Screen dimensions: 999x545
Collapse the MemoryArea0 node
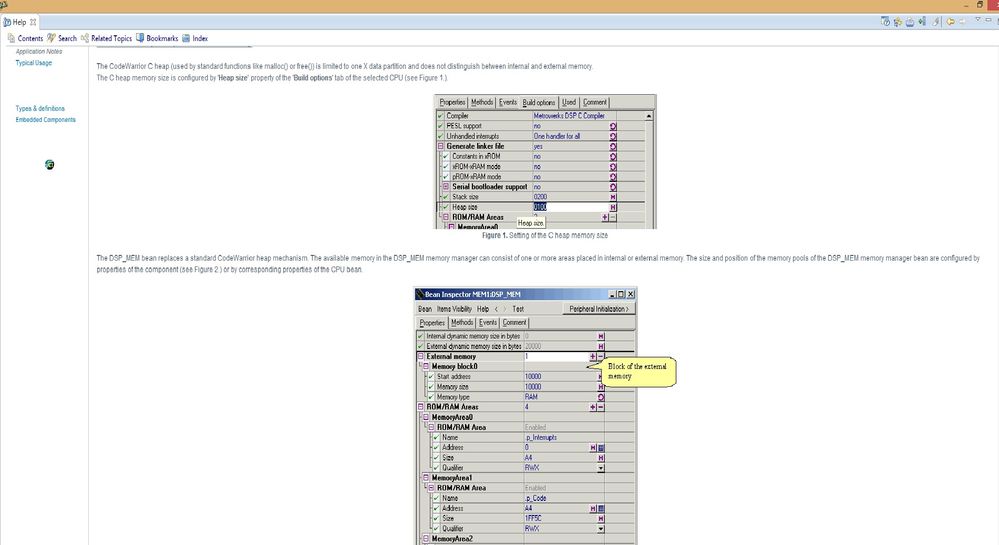point(426,417)
